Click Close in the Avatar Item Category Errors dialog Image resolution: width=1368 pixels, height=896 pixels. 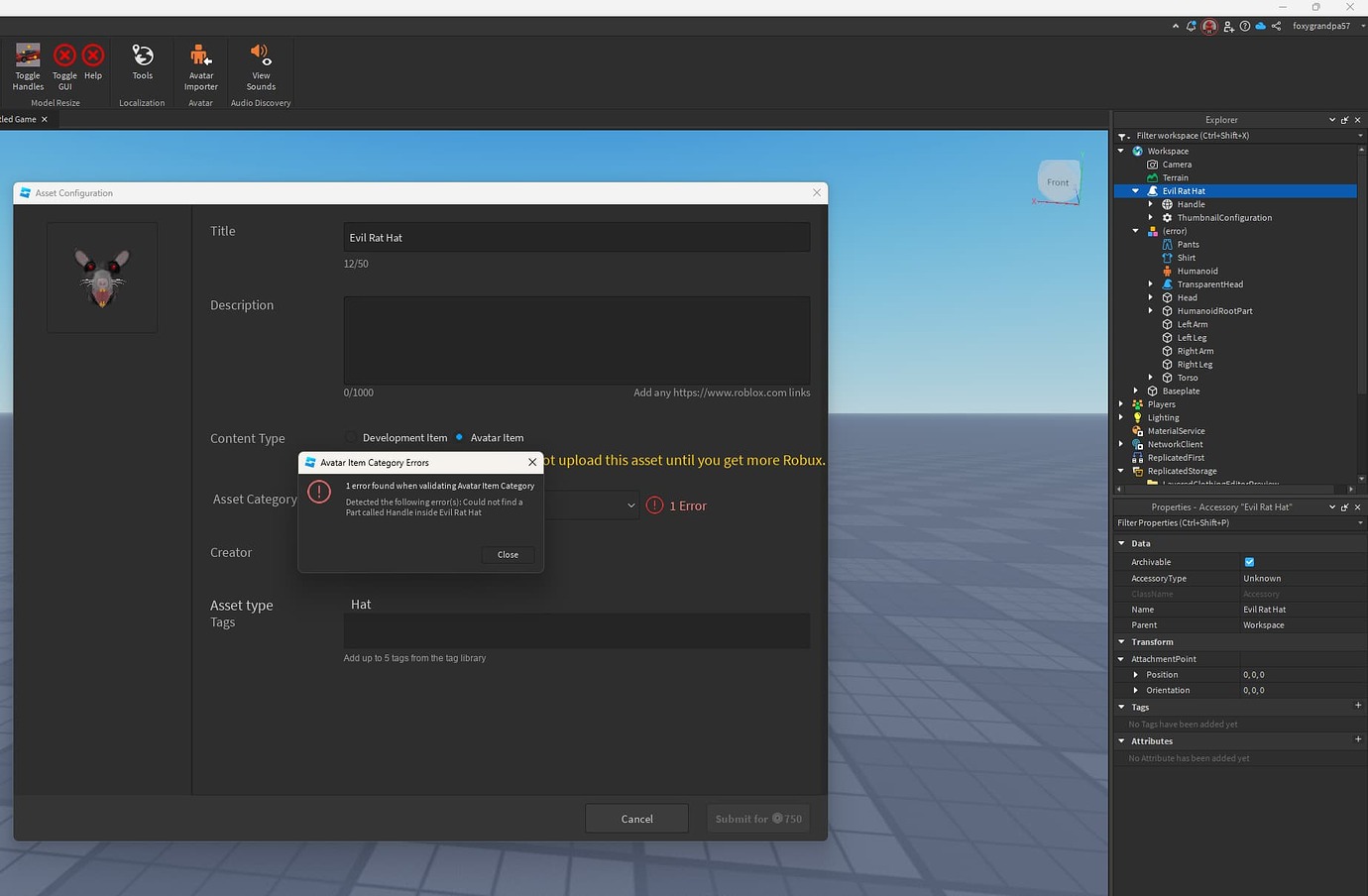[x=508, y=555]
